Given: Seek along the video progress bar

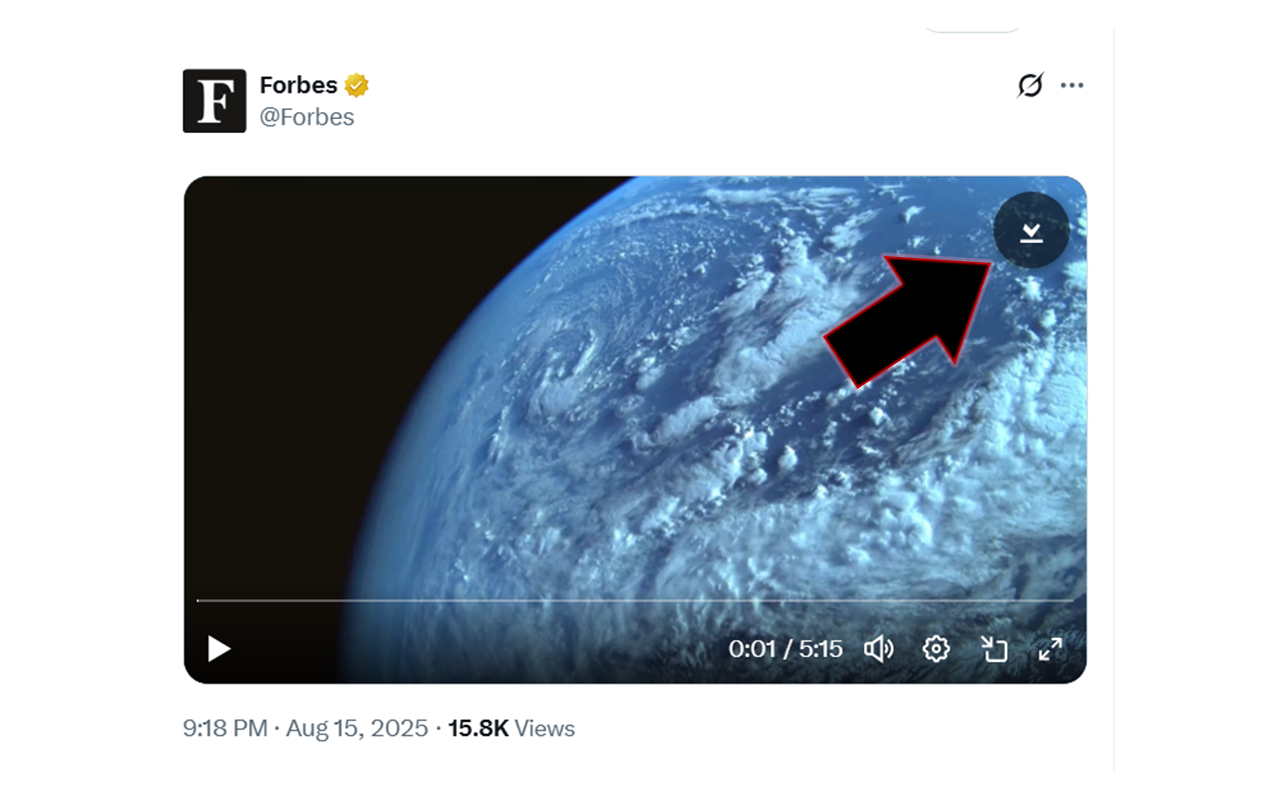Looking at the screenshot, I should click(634, 600).
